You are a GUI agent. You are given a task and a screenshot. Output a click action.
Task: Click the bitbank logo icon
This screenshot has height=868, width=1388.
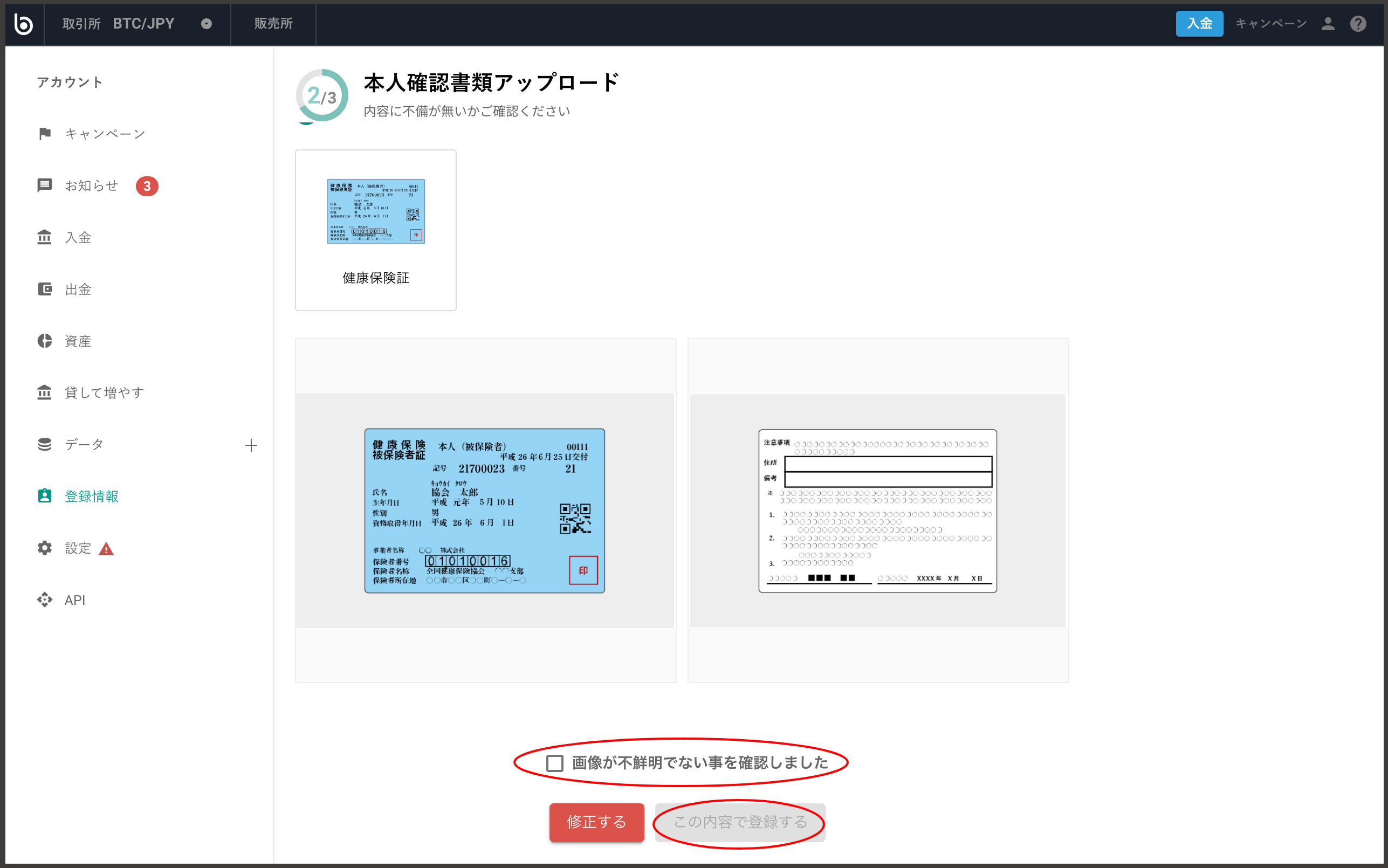coord(24,24)
